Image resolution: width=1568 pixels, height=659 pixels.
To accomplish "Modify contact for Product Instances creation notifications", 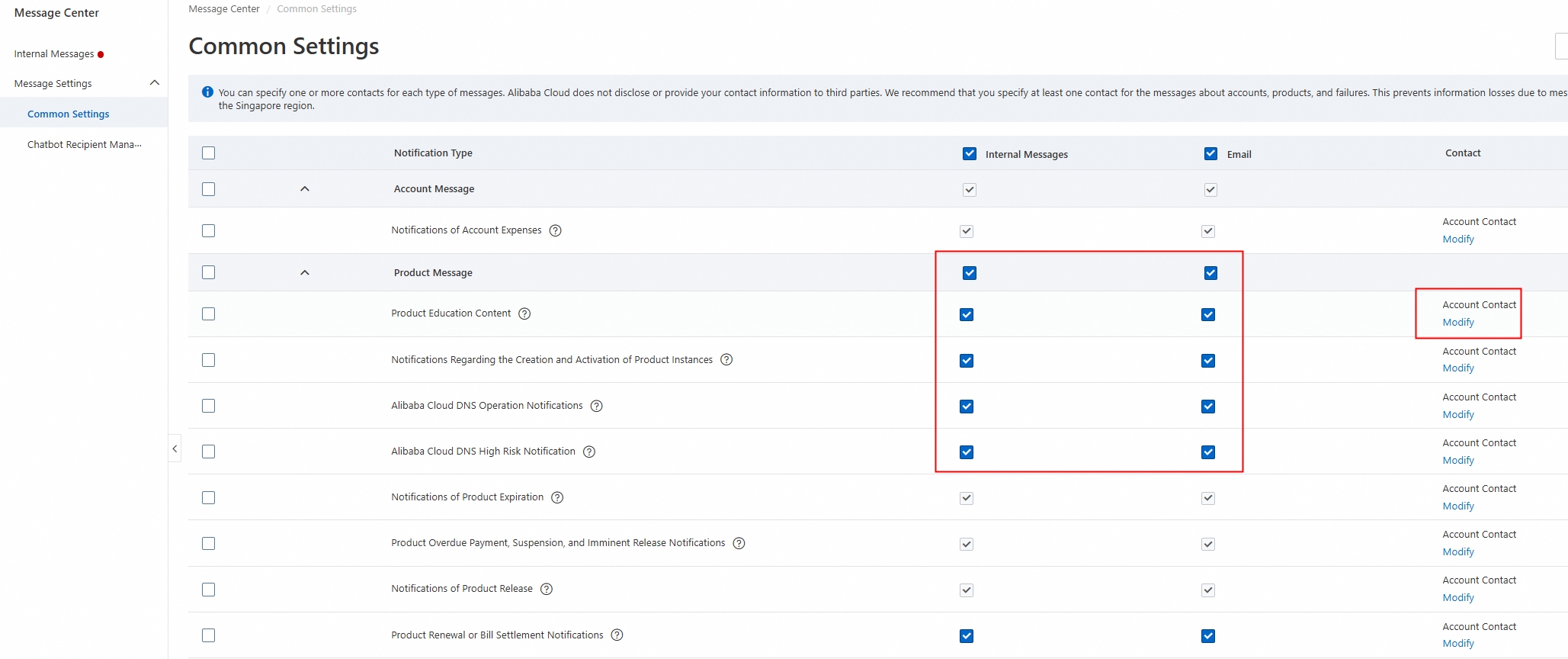I will pyautogui.click(x=1458, y=368).
